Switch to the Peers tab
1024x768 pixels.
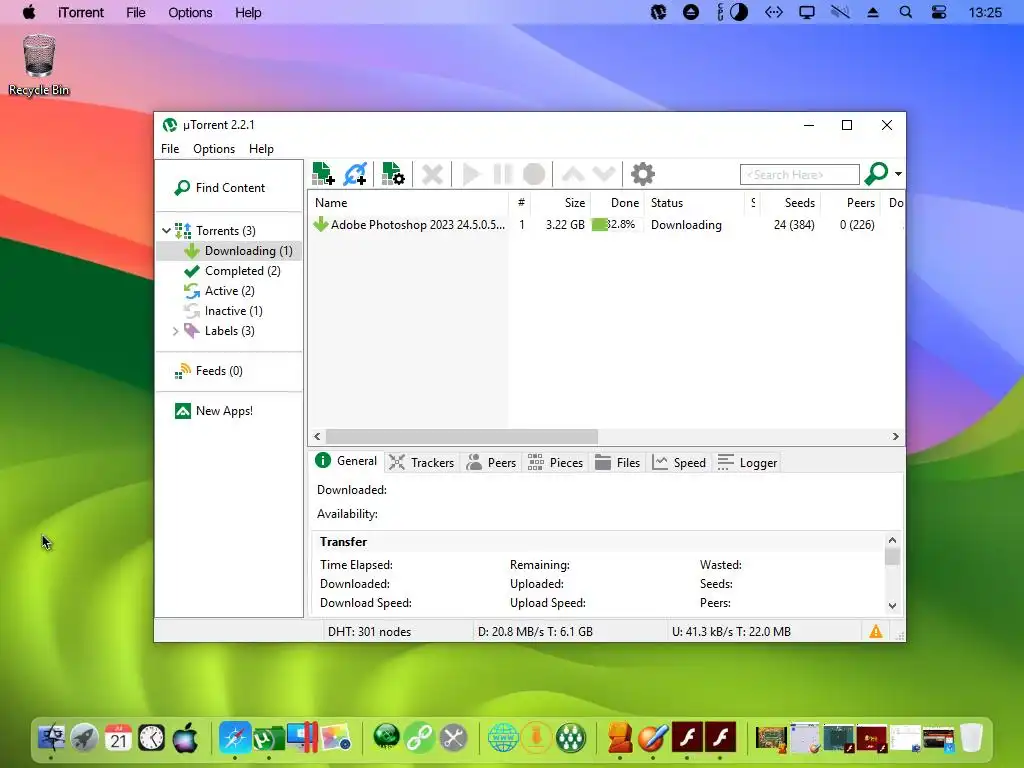[x=491, y=462]
